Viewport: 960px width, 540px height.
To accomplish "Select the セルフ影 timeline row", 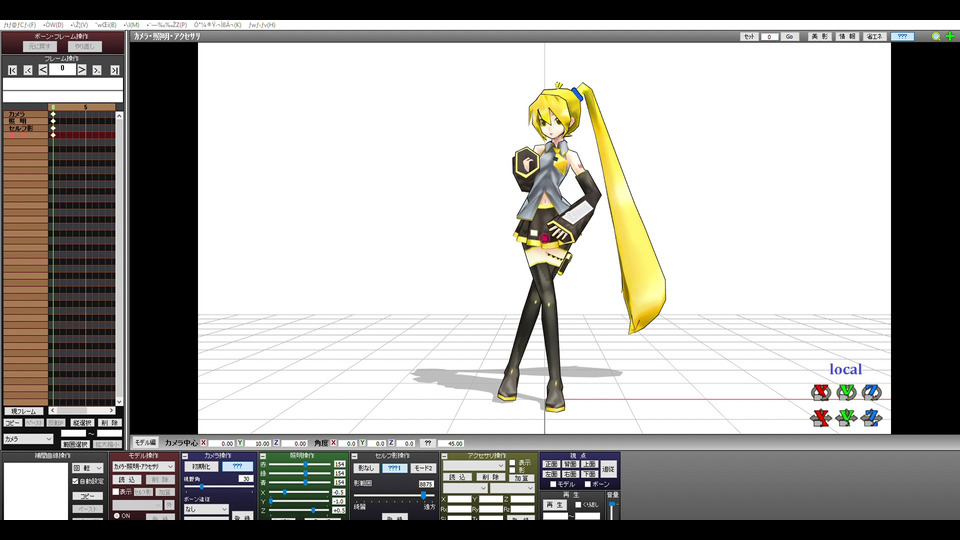I will [26, 128].
